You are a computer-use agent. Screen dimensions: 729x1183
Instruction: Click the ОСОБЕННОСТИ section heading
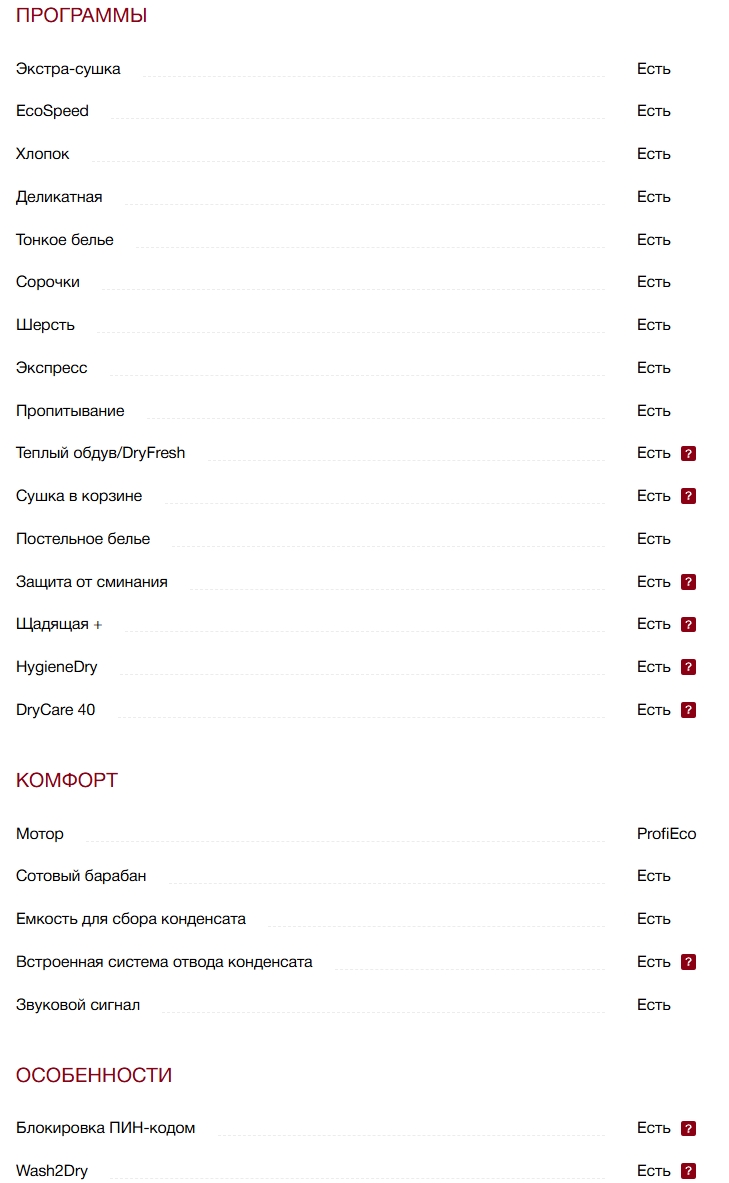click(94, 1075)
